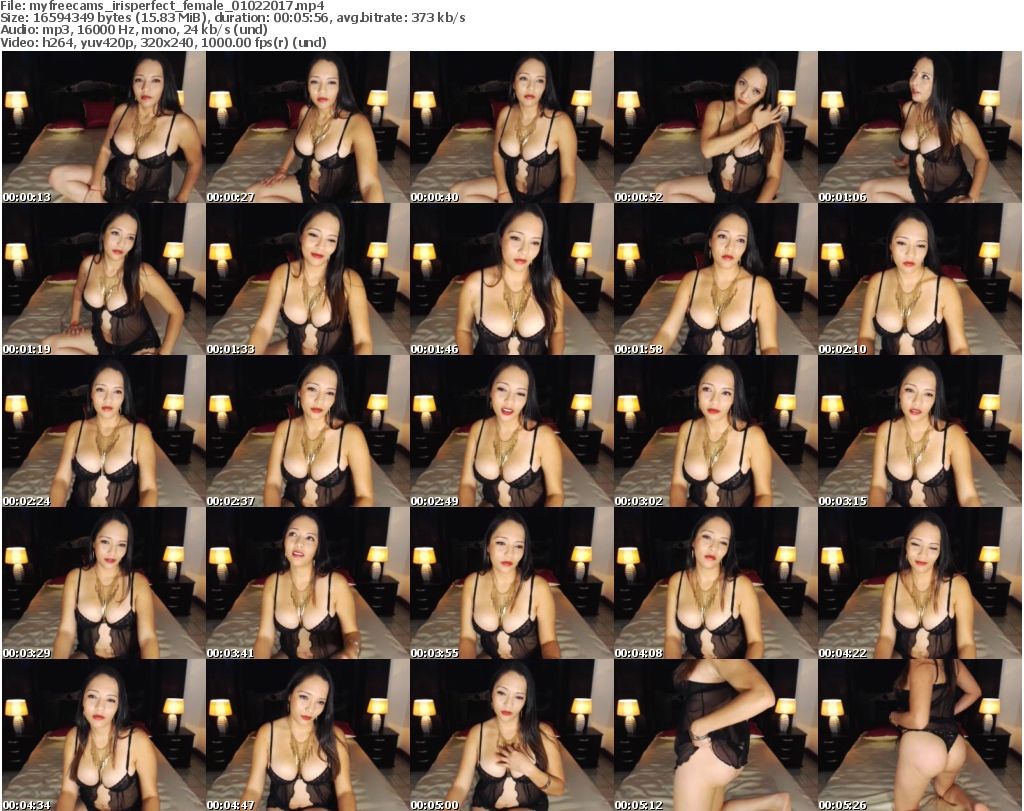Select the thumbnail timestamped 00:03:29

(103, 583)
